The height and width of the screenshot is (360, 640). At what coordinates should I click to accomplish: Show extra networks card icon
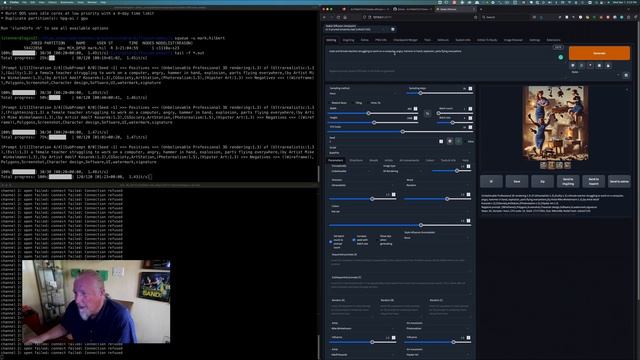tap(591, 65)
